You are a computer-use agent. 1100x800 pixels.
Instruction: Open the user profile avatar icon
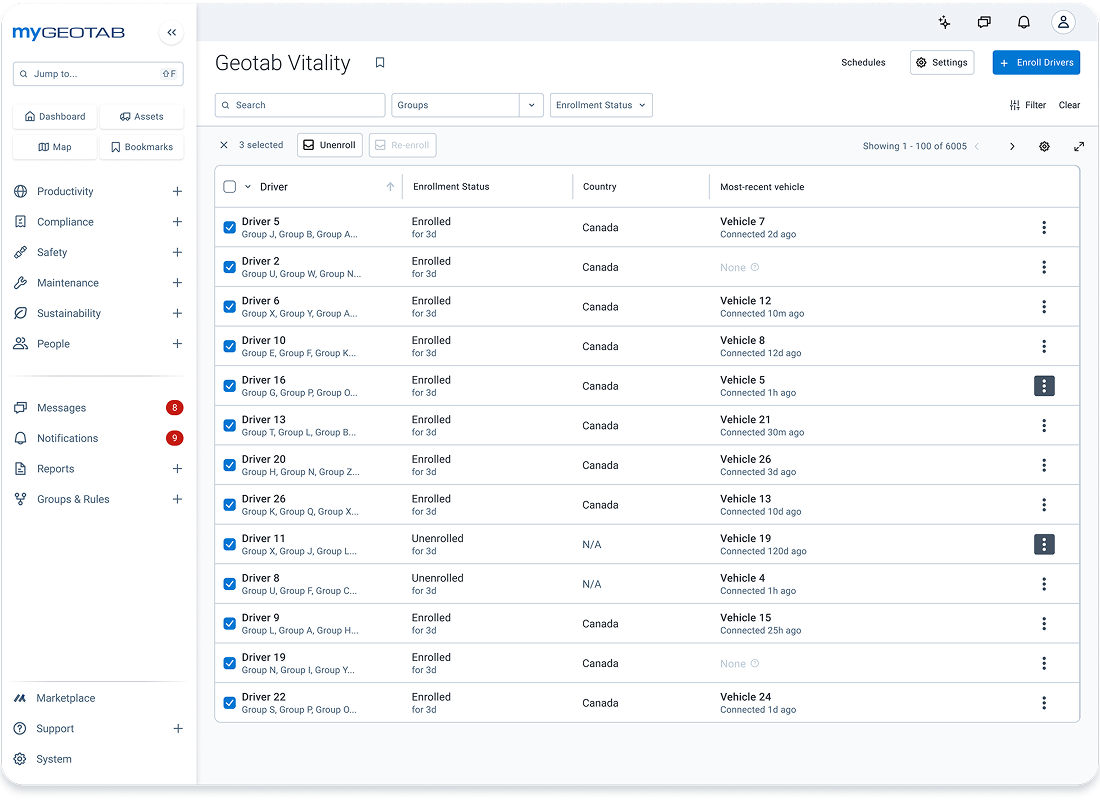(x=1063, y=22)
